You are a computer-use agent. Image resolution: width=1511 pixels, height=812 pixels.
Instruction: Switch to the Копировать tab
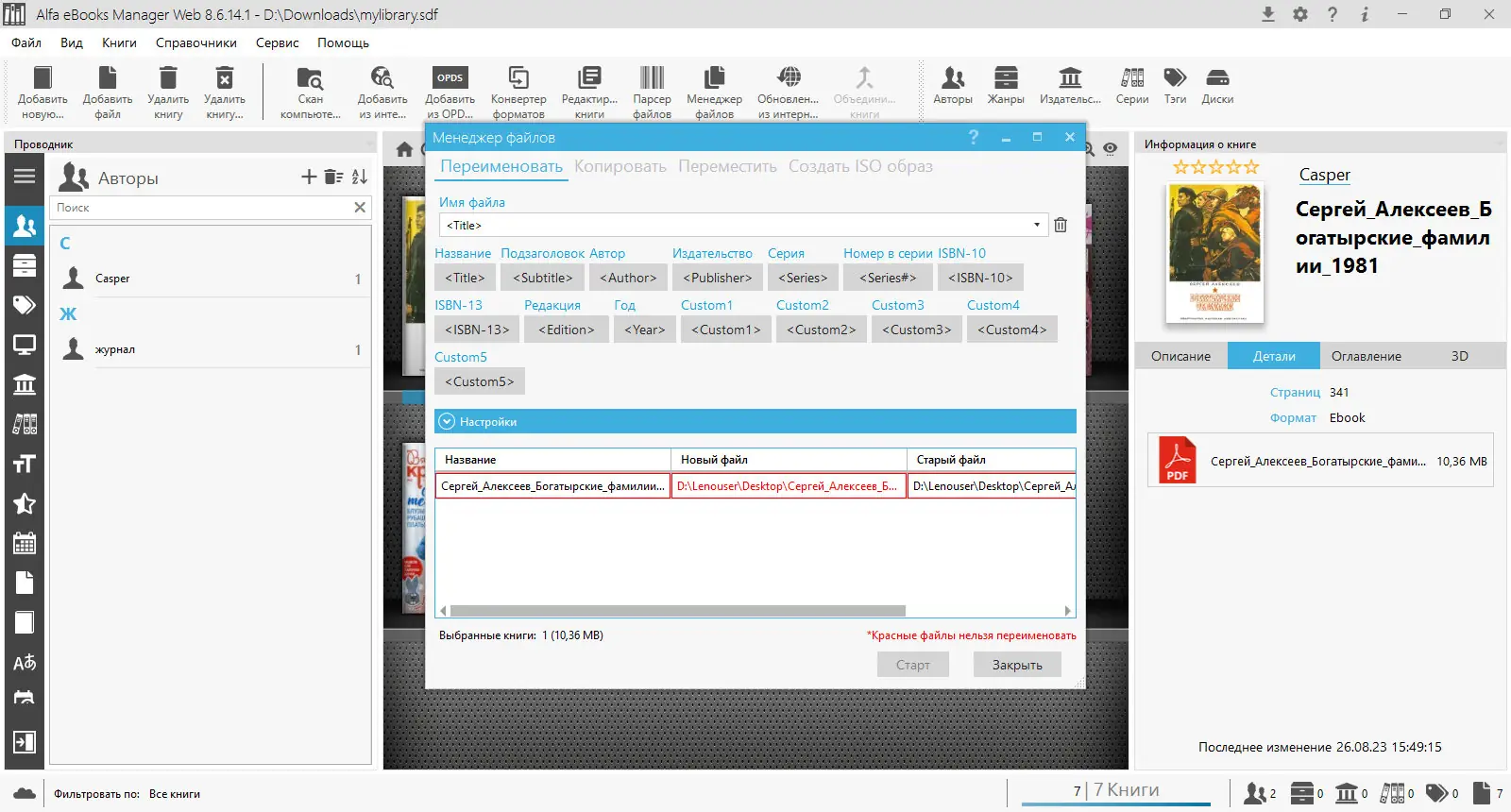coord(620,166)
